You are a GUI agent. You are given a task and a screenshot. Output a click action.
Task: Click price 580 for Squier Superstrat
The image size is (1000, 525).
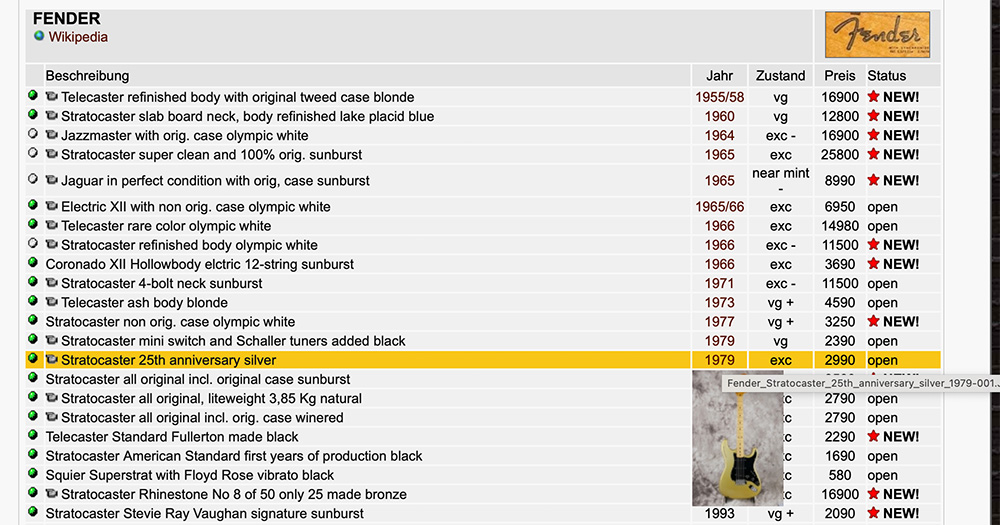pos(839,475)
